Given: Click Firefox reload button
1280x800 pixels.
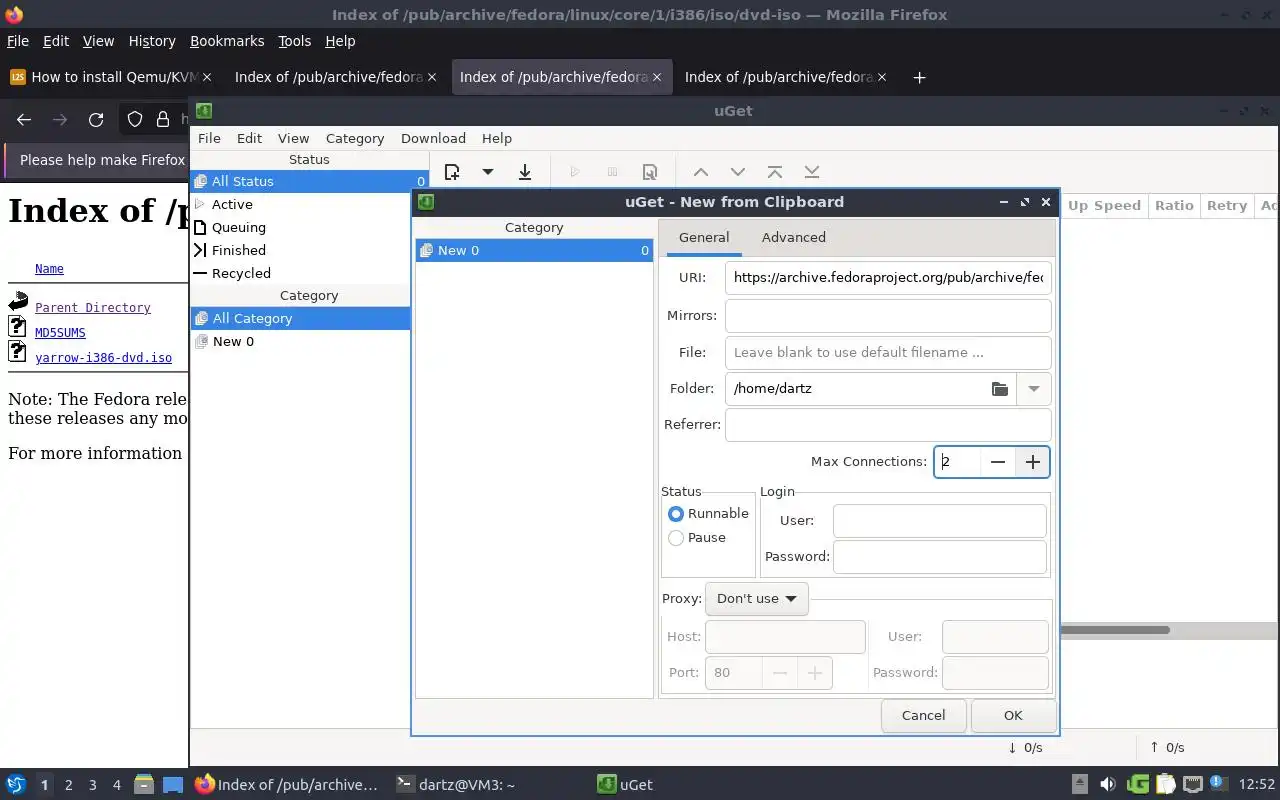Looking at the screenshot, I should pyautogui.click(x=96, y=120).
